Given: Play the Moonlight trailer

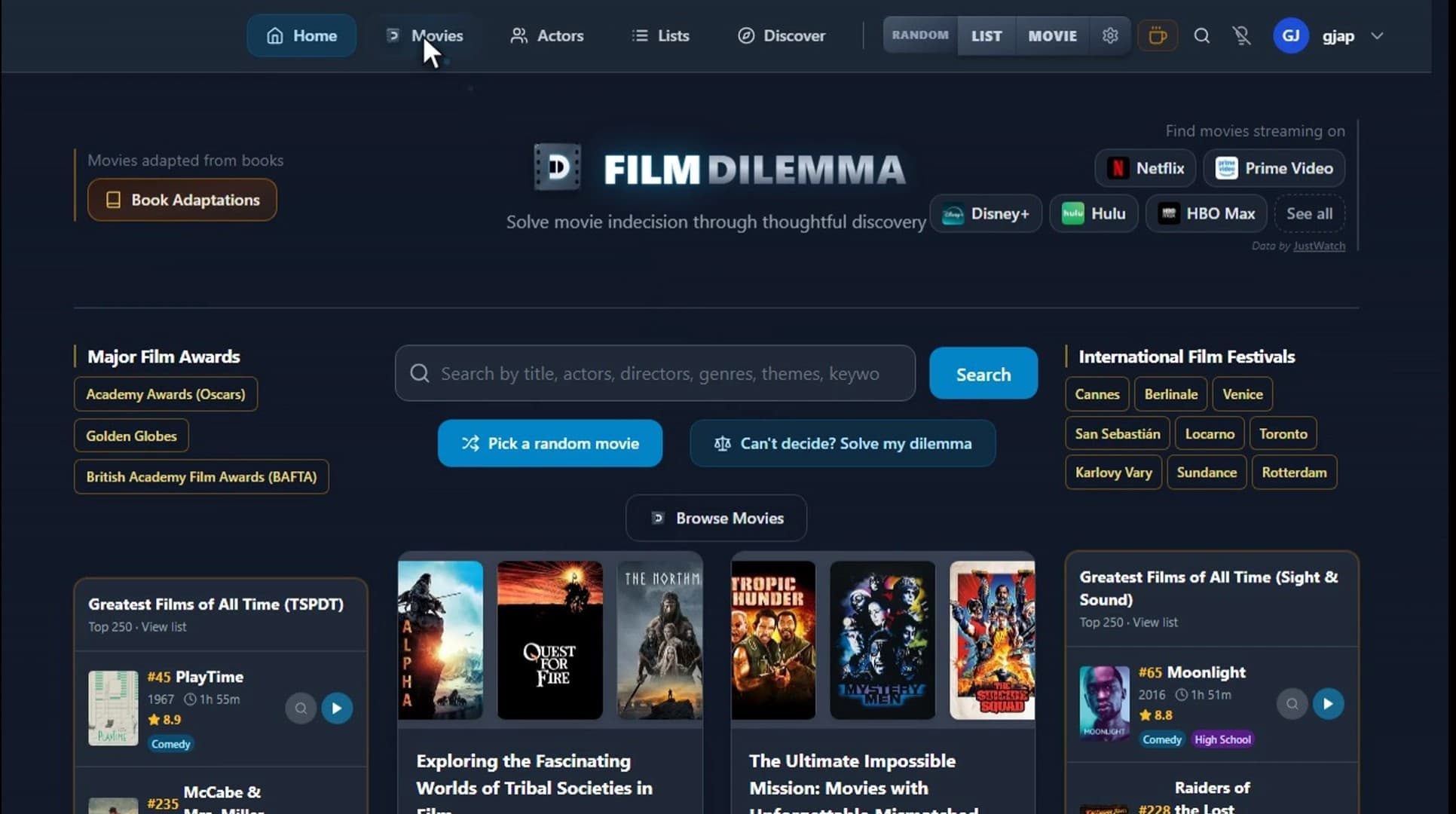Looking at the screenshot, I should [1328, 704].
